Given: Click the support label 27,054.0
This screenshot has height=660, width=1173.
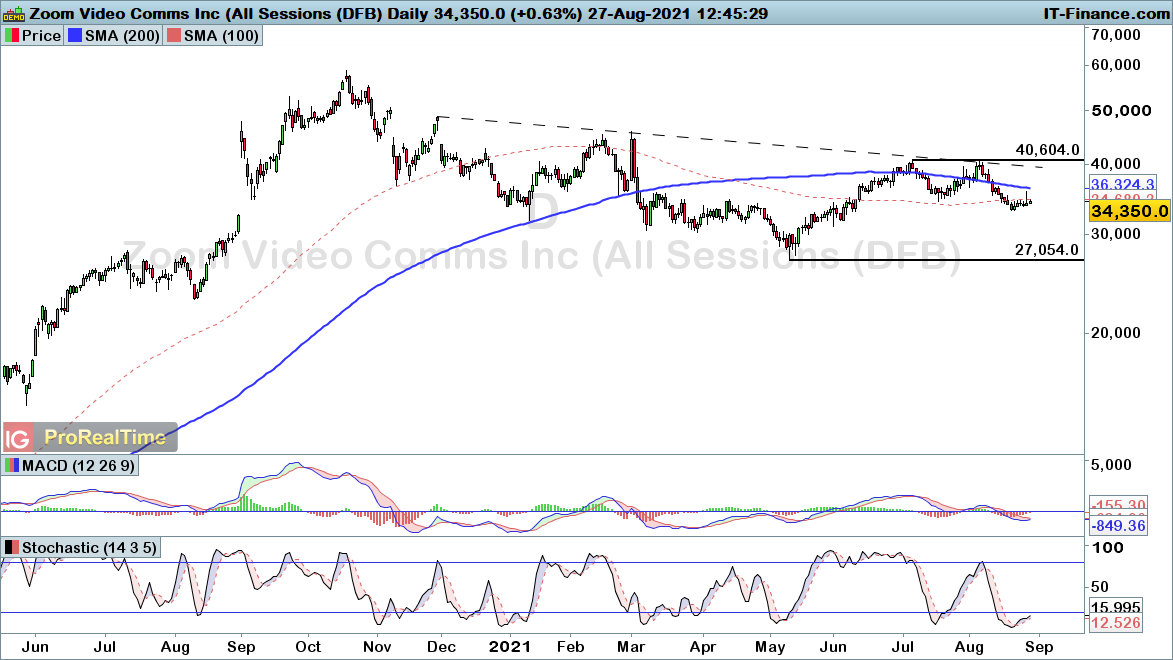Looking at the screenshot, I should tap(1047, 250).
